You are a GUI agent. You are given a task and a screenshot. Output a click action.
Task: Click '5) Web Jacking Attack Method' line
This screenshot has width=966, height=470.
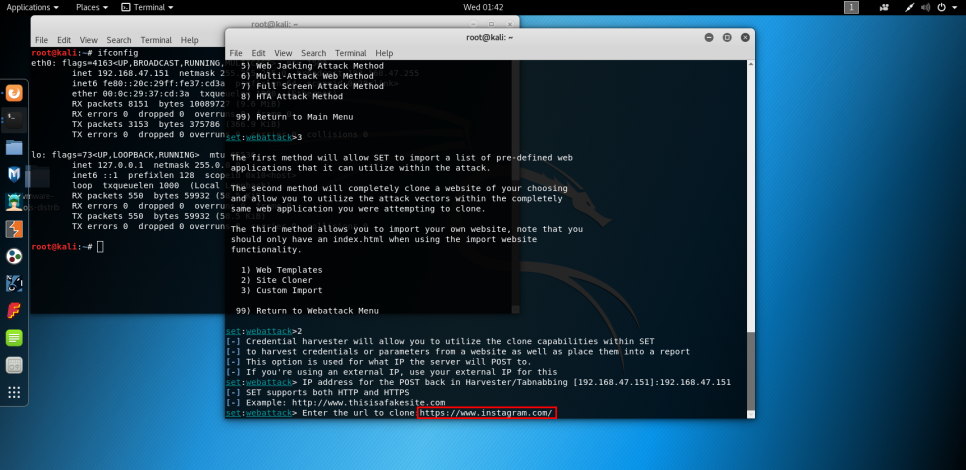click(312, 66)
